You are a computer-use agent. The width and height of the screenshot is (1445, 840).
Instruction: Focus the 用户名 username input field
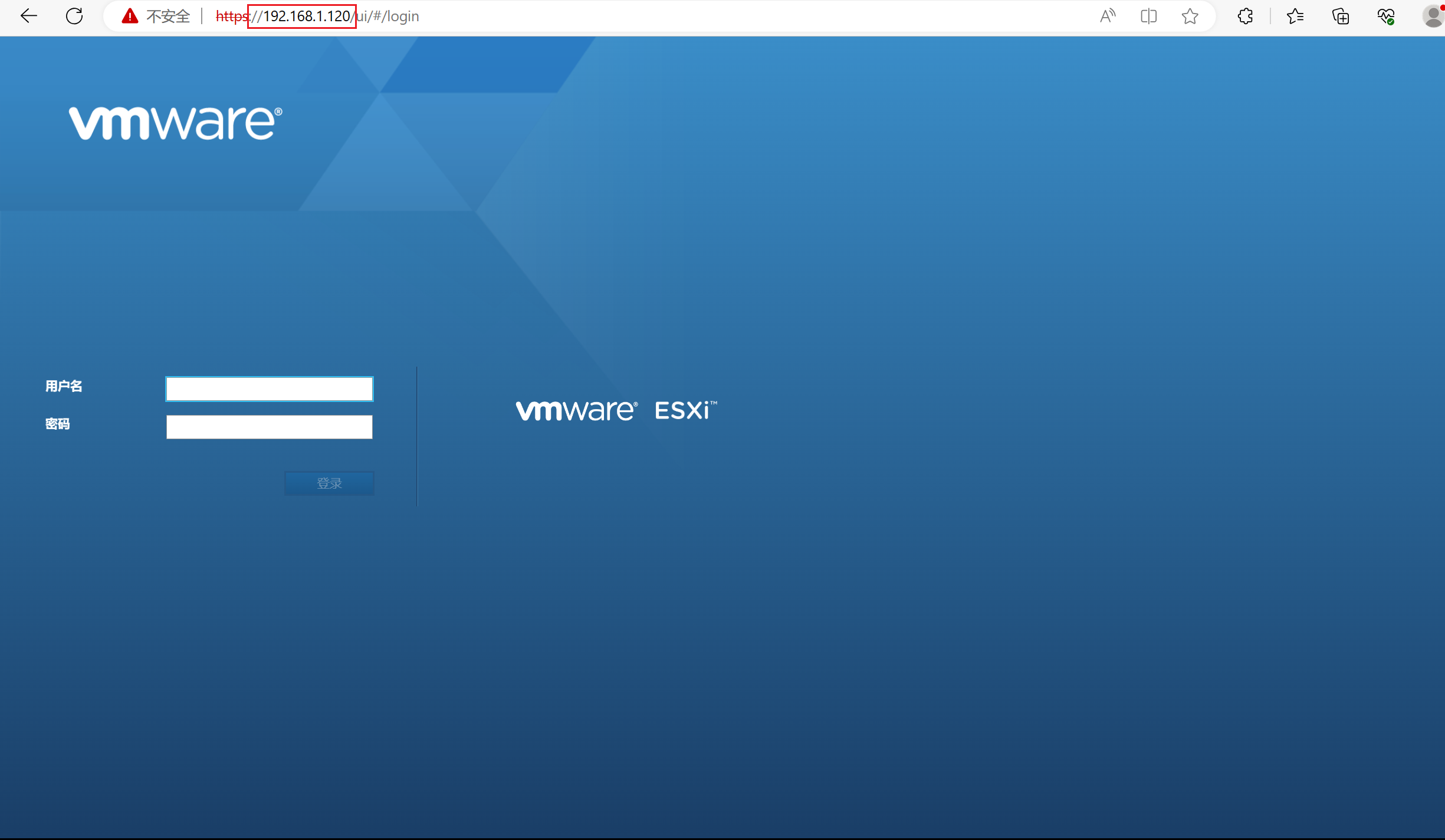pos(270,389)
